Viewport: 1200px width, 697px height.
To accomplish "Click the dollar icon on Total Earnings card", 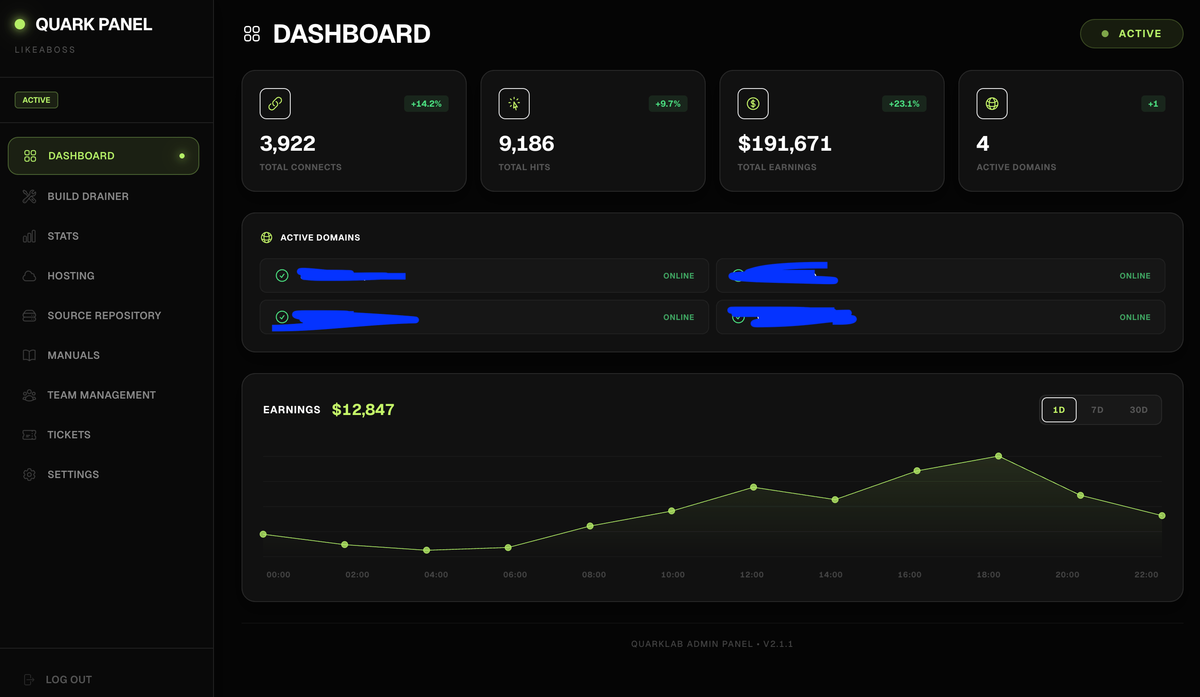I will pos(753,103).
